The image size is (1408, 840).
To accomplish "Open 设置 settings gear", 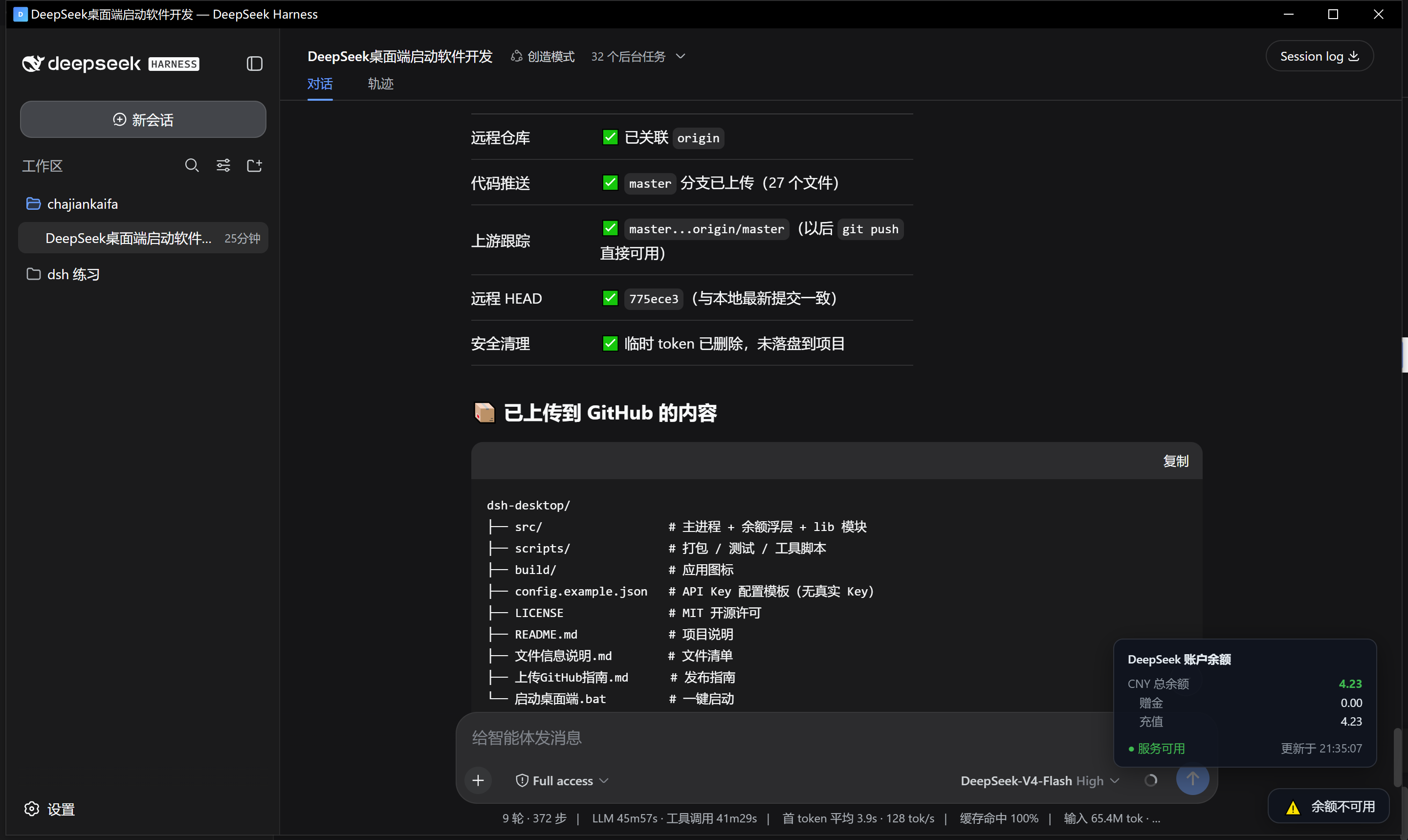I will (50, 809).
